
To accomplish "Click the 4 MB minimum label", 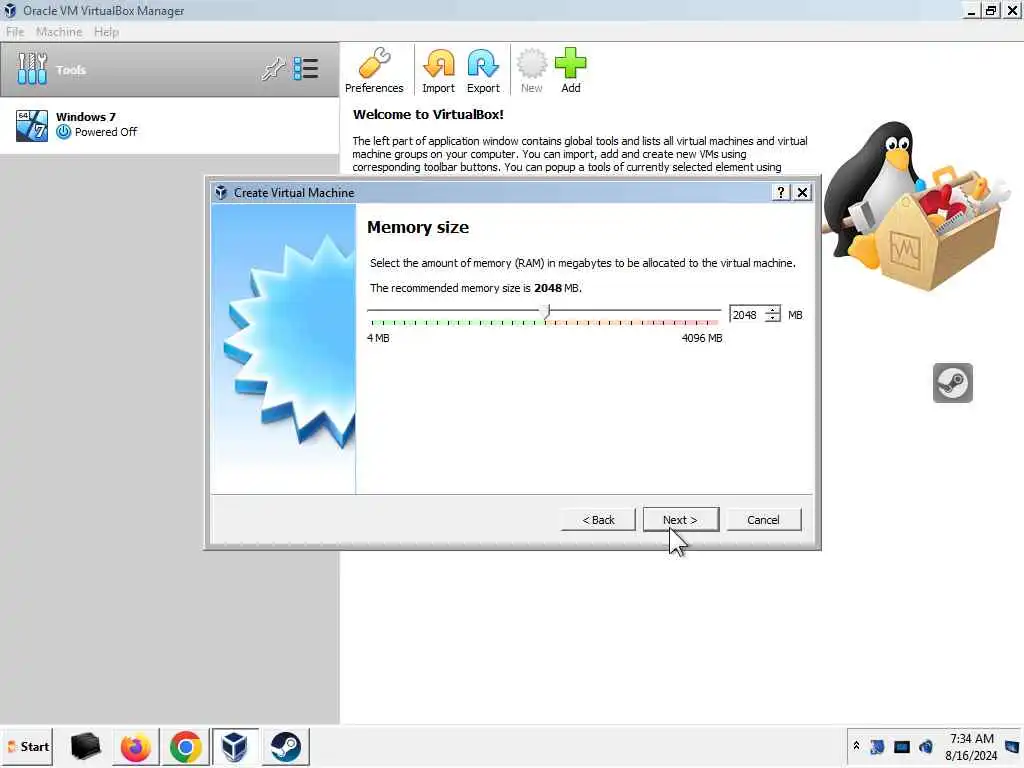I will pyautogui.click(x=378, y=338).
